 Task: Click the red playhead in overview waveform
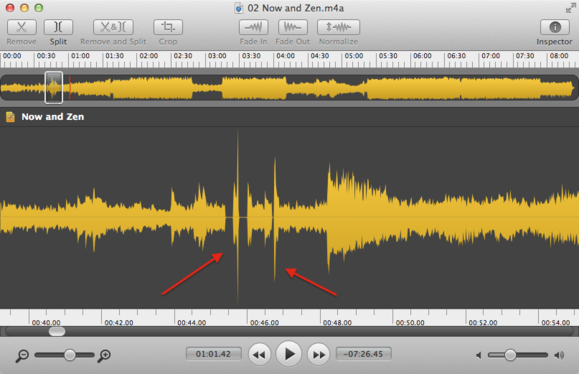click(x=70, y=88)
